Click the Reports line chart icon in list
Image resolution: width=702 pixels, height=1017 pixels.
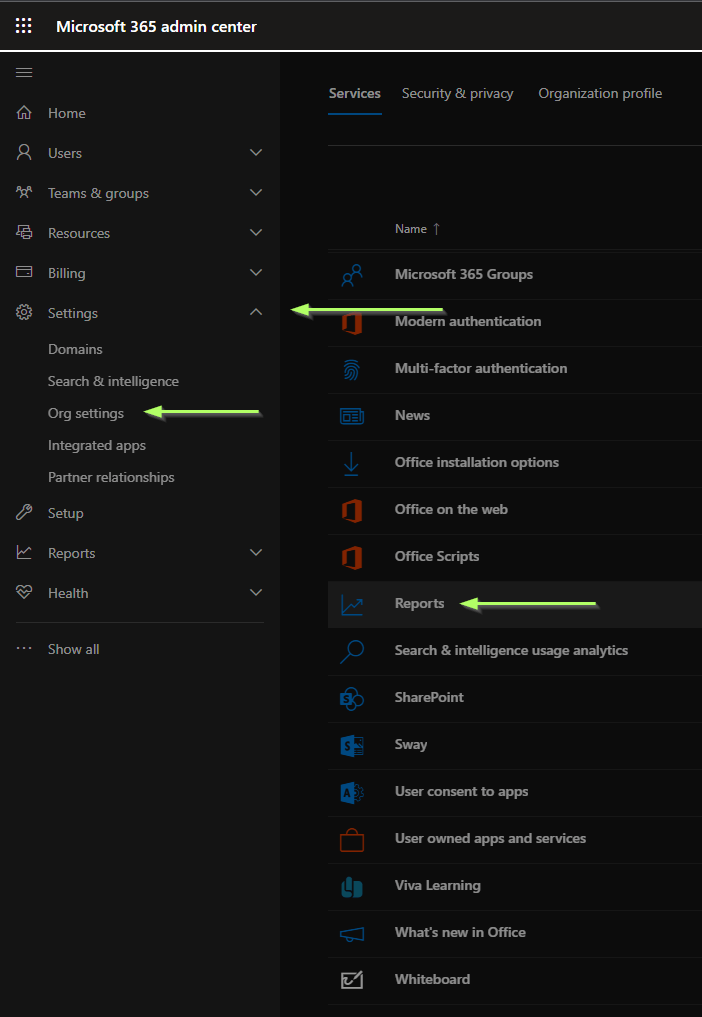point(352,605)
